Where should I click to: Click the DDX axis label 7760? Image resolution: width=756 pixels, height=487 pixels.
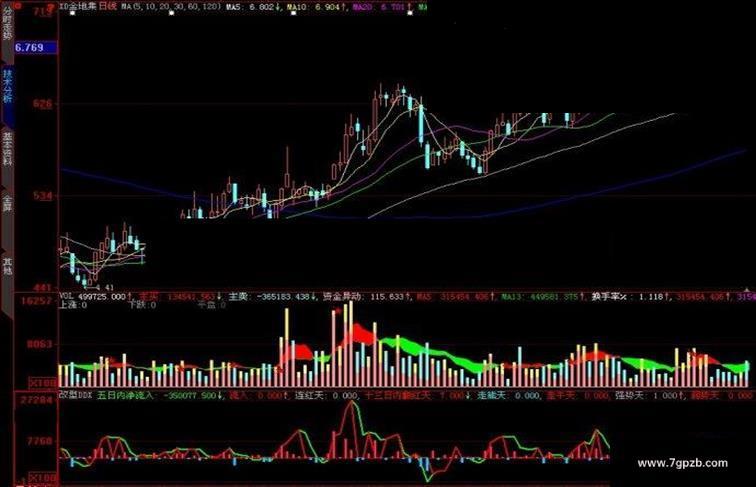tap(40, 441)
